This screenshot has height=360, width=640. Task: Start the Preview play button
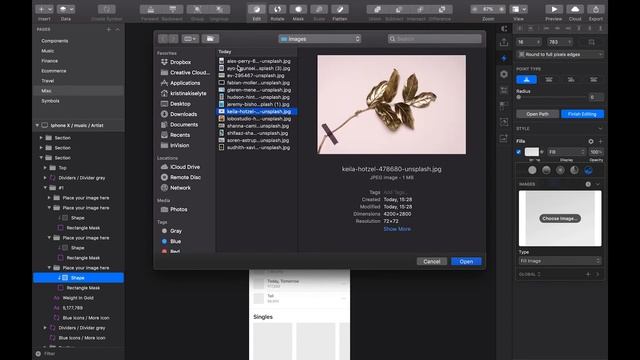click(x=554, y=9)
